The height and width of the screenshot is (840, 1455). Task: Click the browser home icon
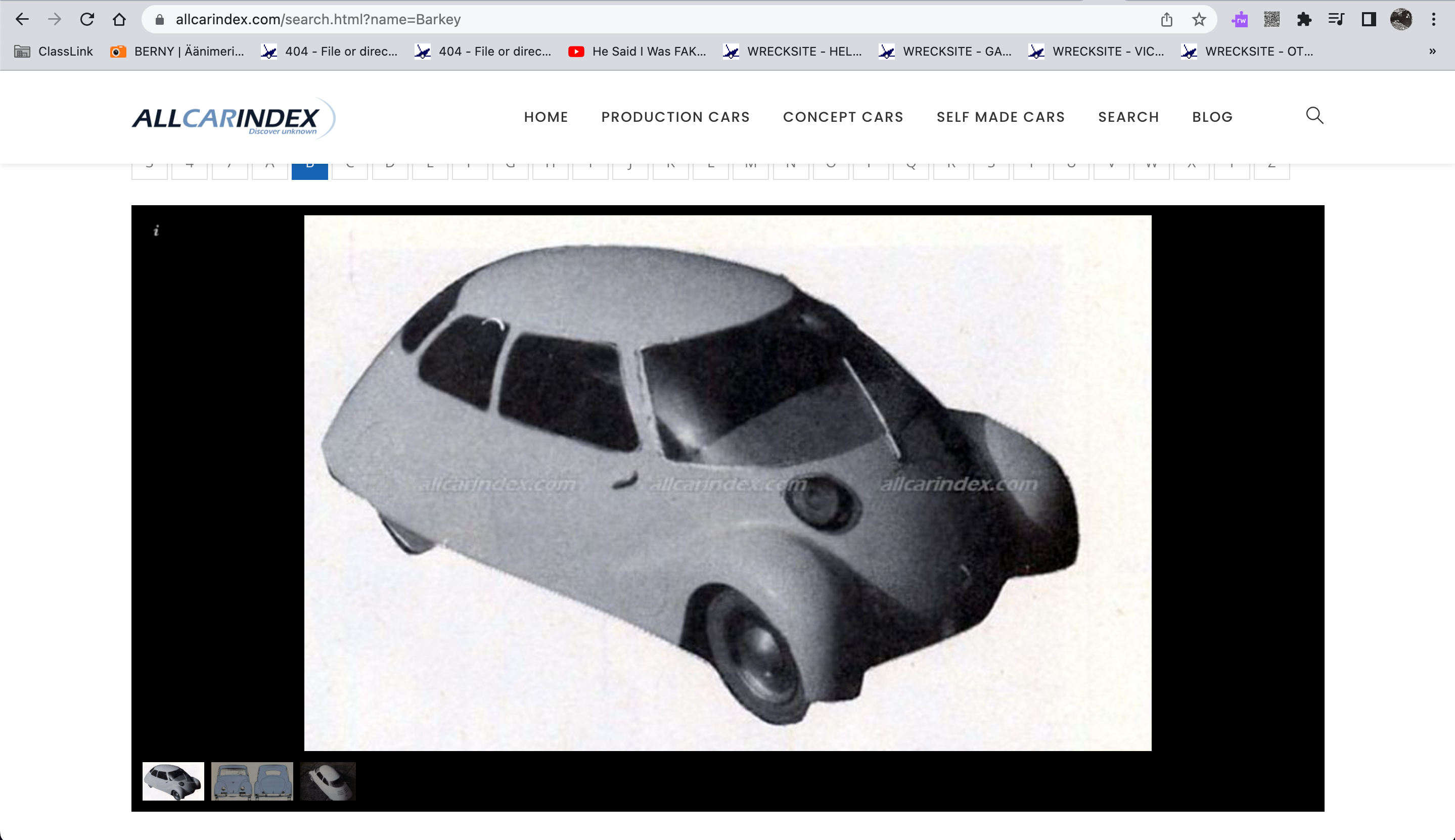[x=119, y=20]
